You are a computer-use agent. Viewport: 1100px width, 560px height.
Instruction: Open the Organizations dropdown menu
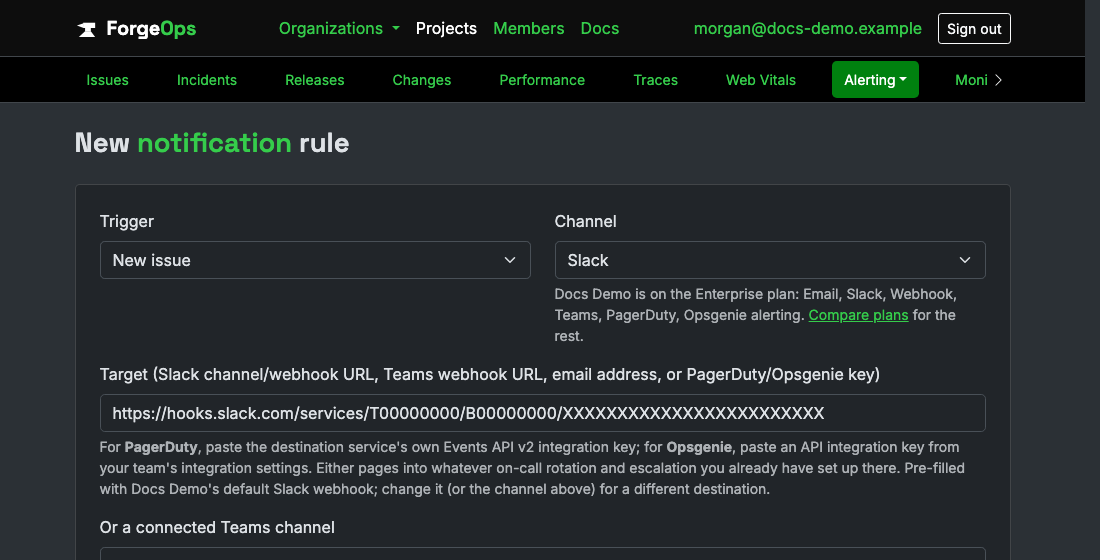(x=339, y=28)
